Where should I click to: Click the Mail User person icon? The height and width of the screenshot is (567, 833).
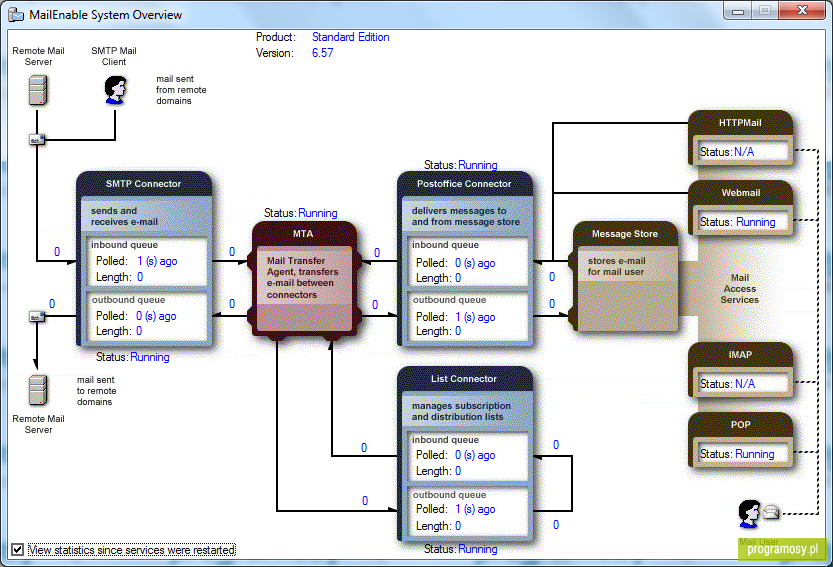click(x=749, y=513)
